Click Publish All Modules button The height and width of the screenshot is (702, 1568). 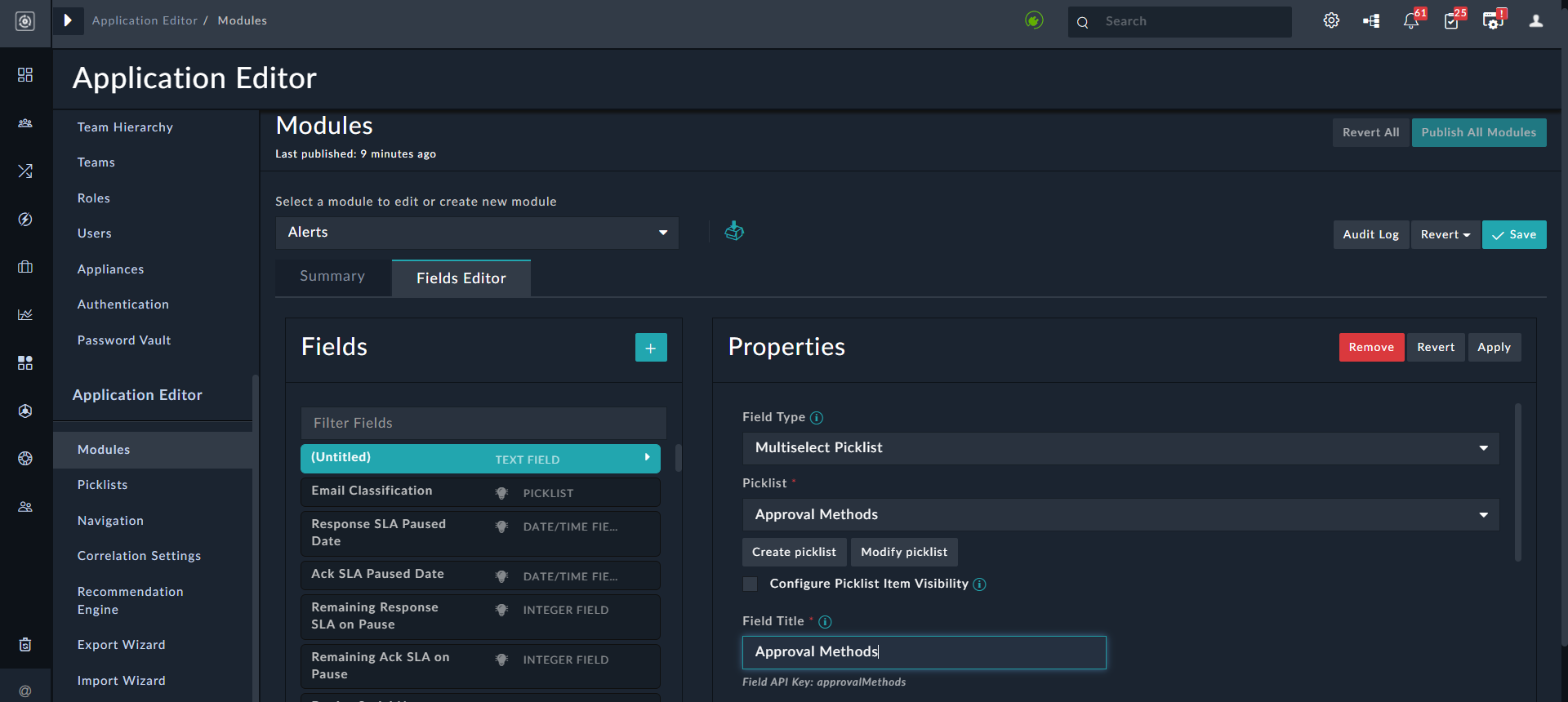click(x=1479, y=133)
